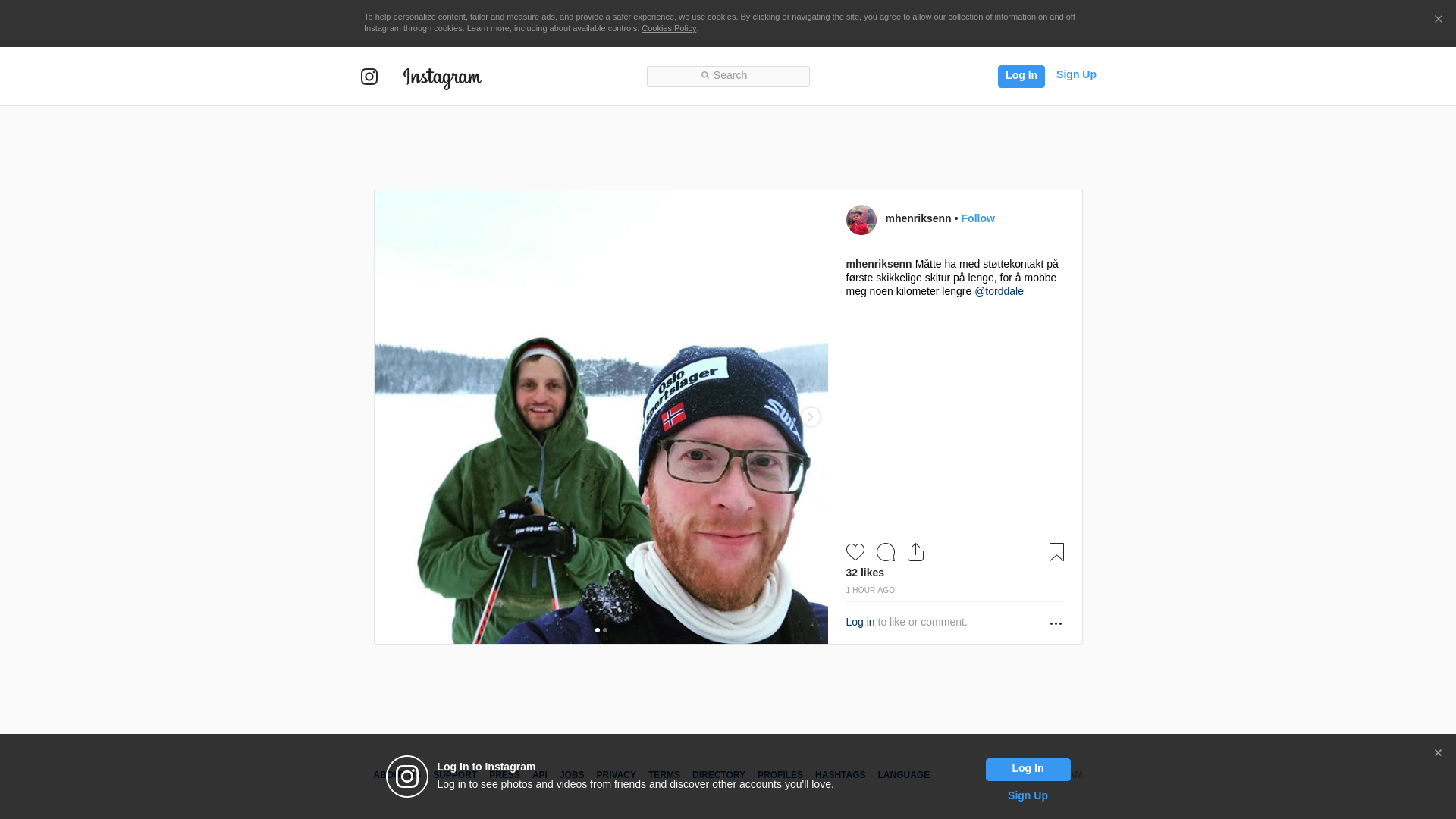Open the LANGUAGE footer selector
Viewport: 1456px width, 819px height.
coord(903,775)
